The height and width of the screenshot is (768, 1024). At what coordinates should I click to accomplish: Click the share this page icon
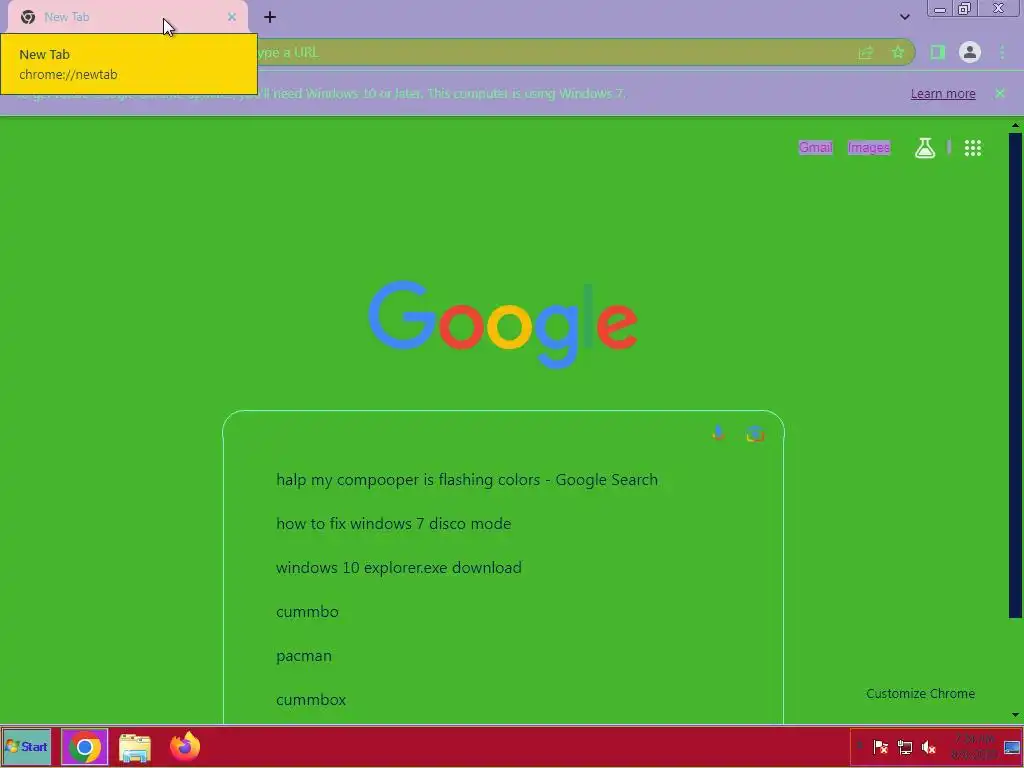865,53
